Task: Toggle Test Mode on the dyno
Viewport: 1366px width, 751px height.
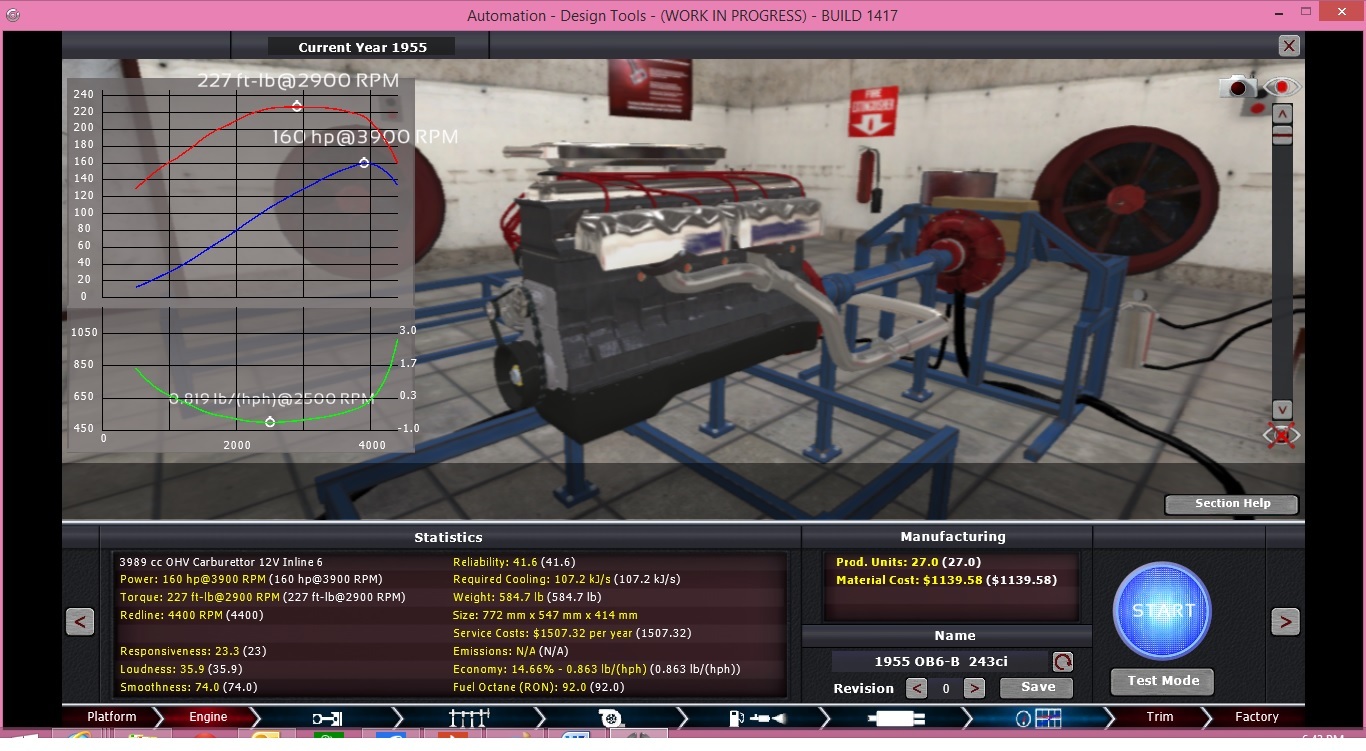Action: point(1162,681)
